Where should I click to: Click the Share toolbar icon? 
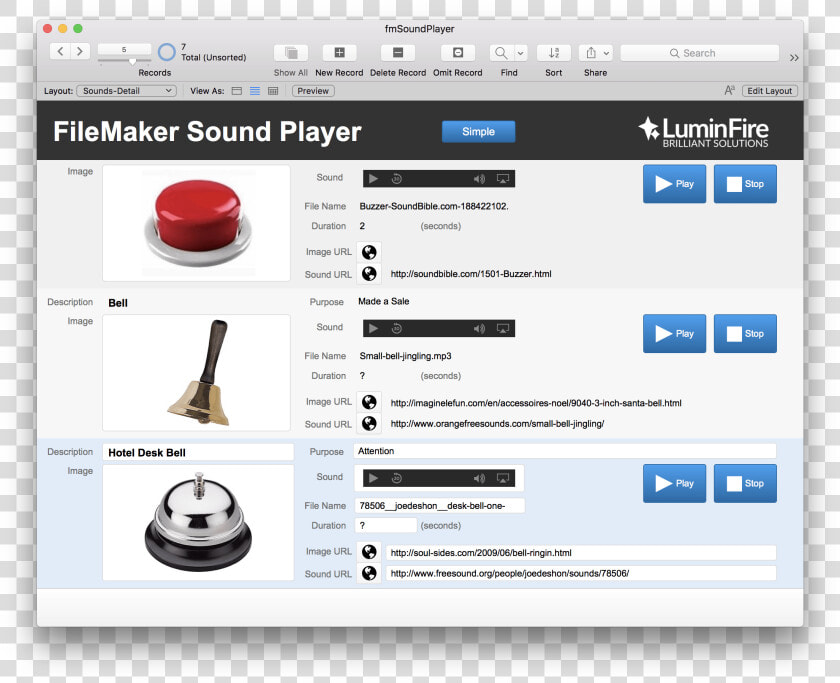pos(590,52)
